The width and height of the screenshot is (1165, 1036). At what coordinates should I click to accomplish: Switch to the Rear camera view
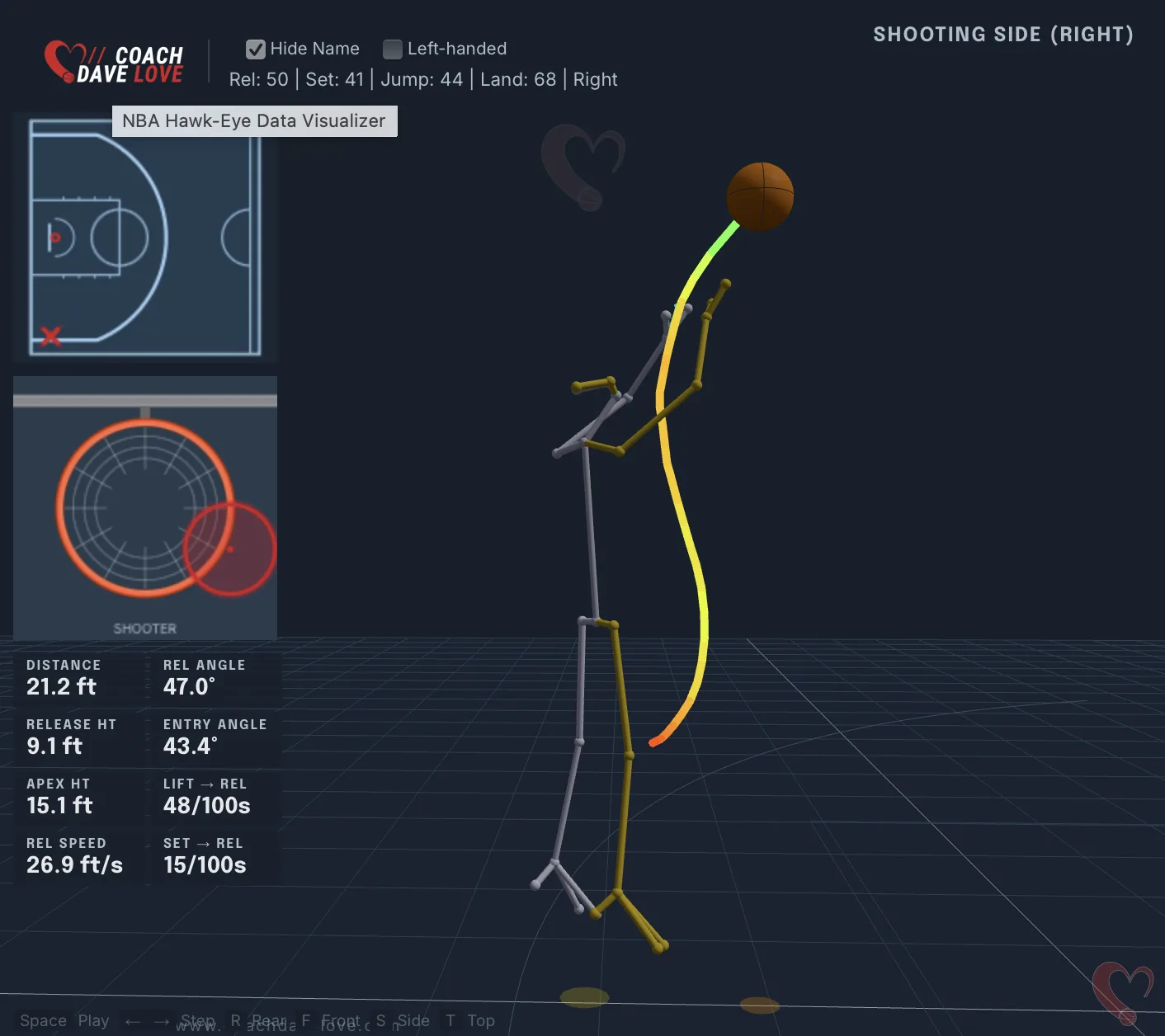tap(269, 1020)
